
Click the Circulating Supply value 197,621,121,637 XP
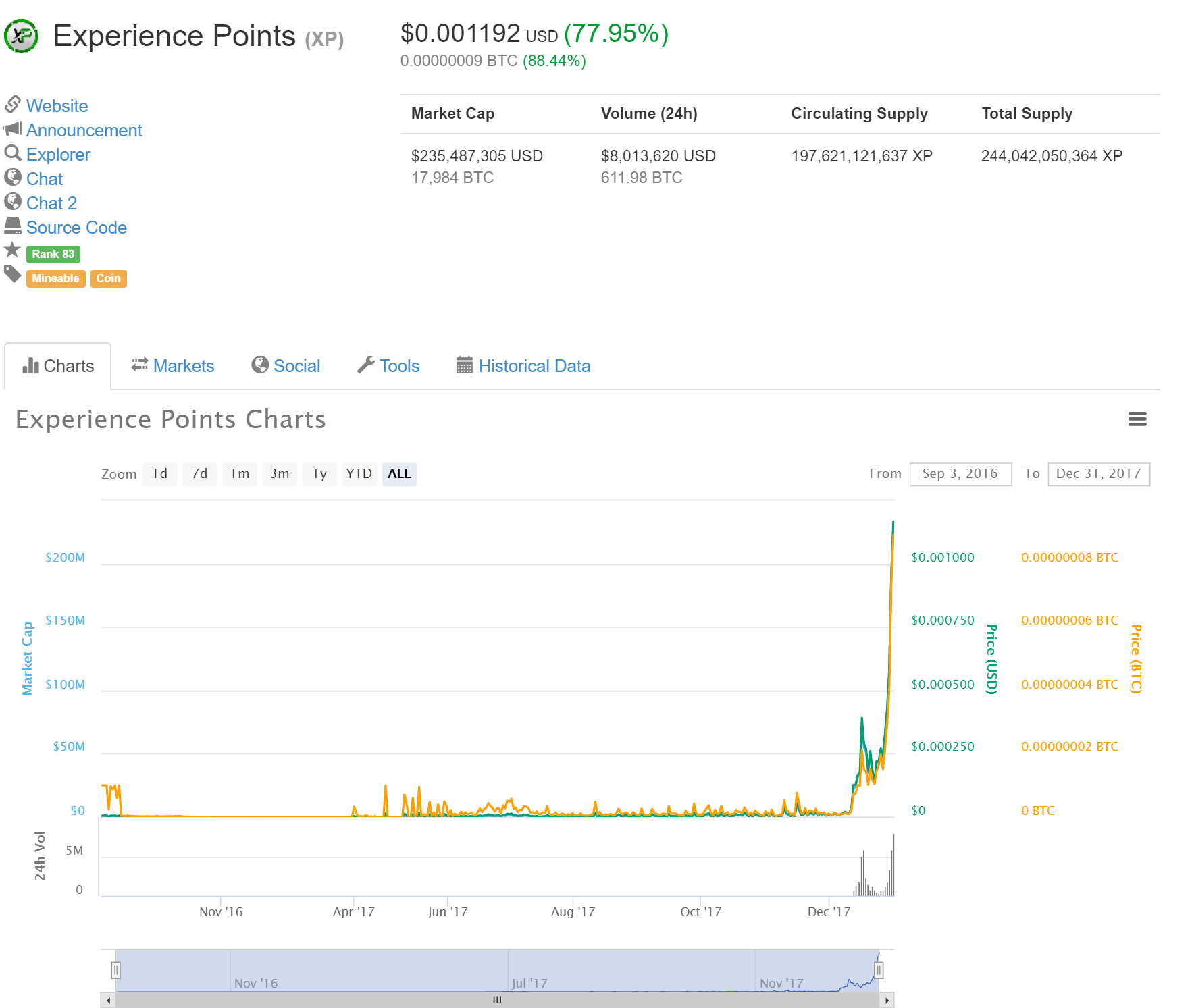point(862,156)
